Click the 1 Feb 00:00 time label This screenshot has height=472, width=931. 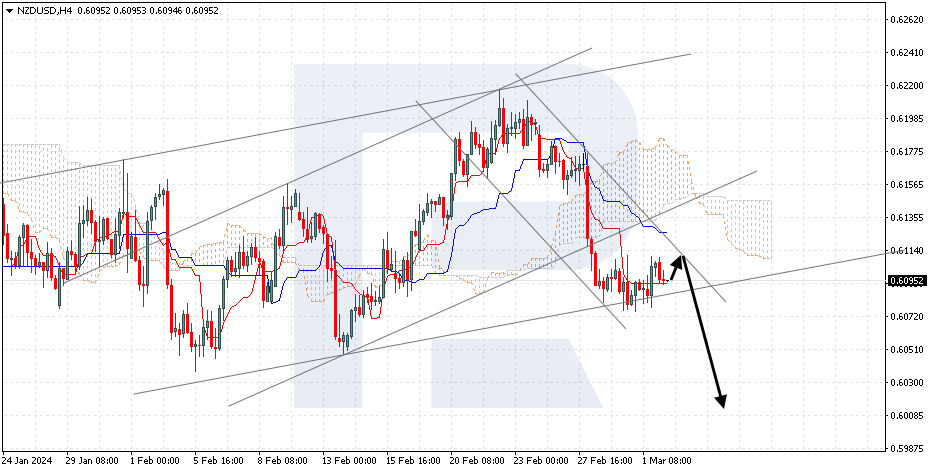click(x=156, y=461)
